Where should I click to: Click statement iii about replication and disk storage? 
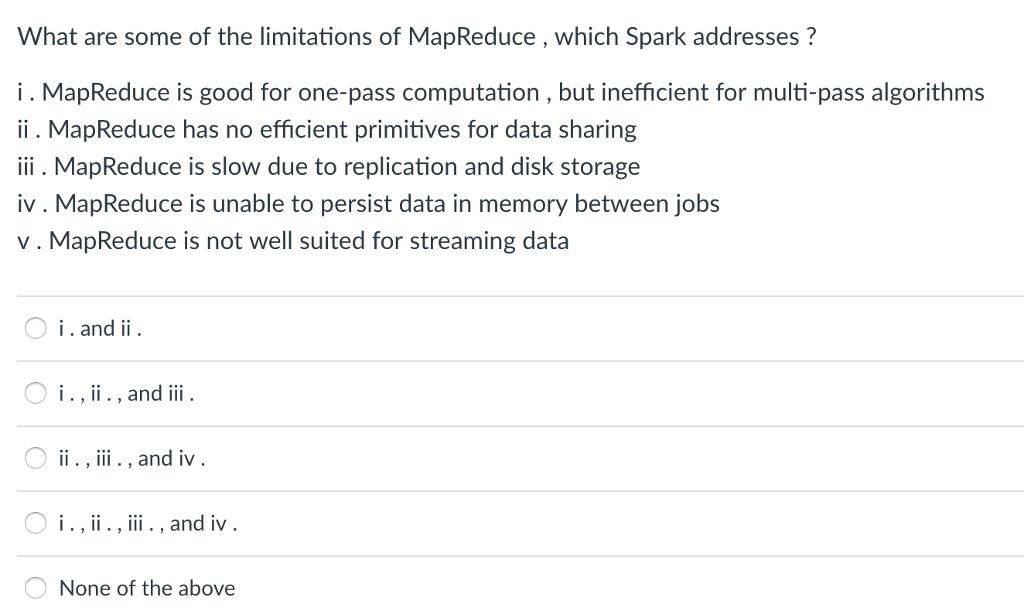click(x=329, y=166)
